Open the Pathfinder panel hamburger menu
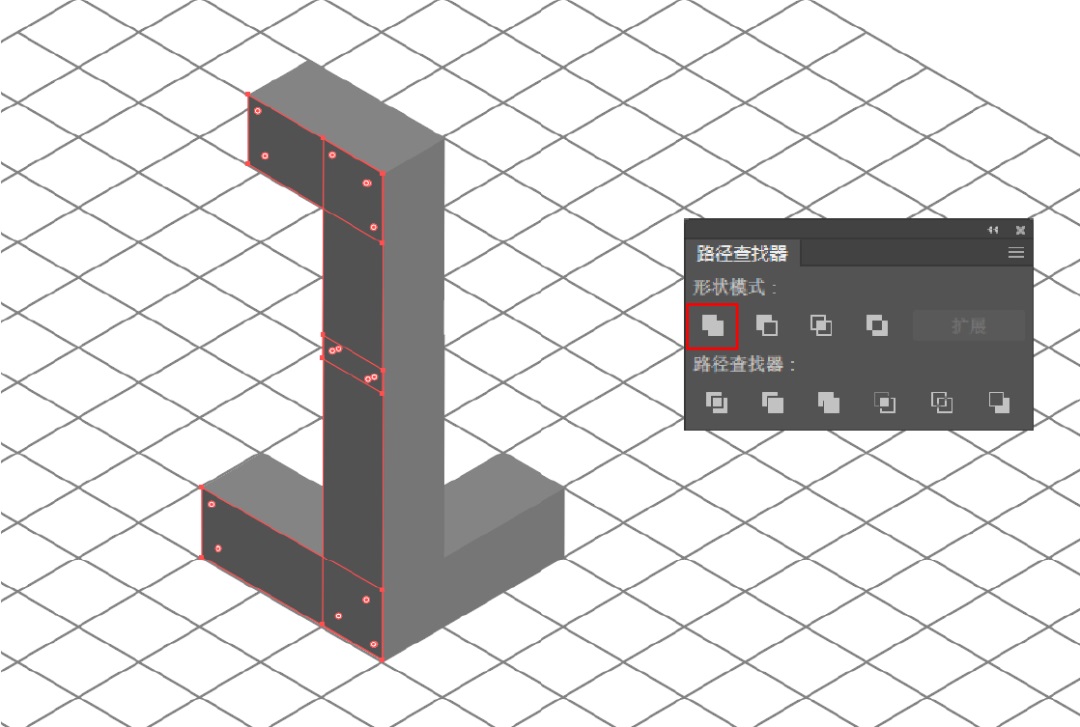 1016,253
